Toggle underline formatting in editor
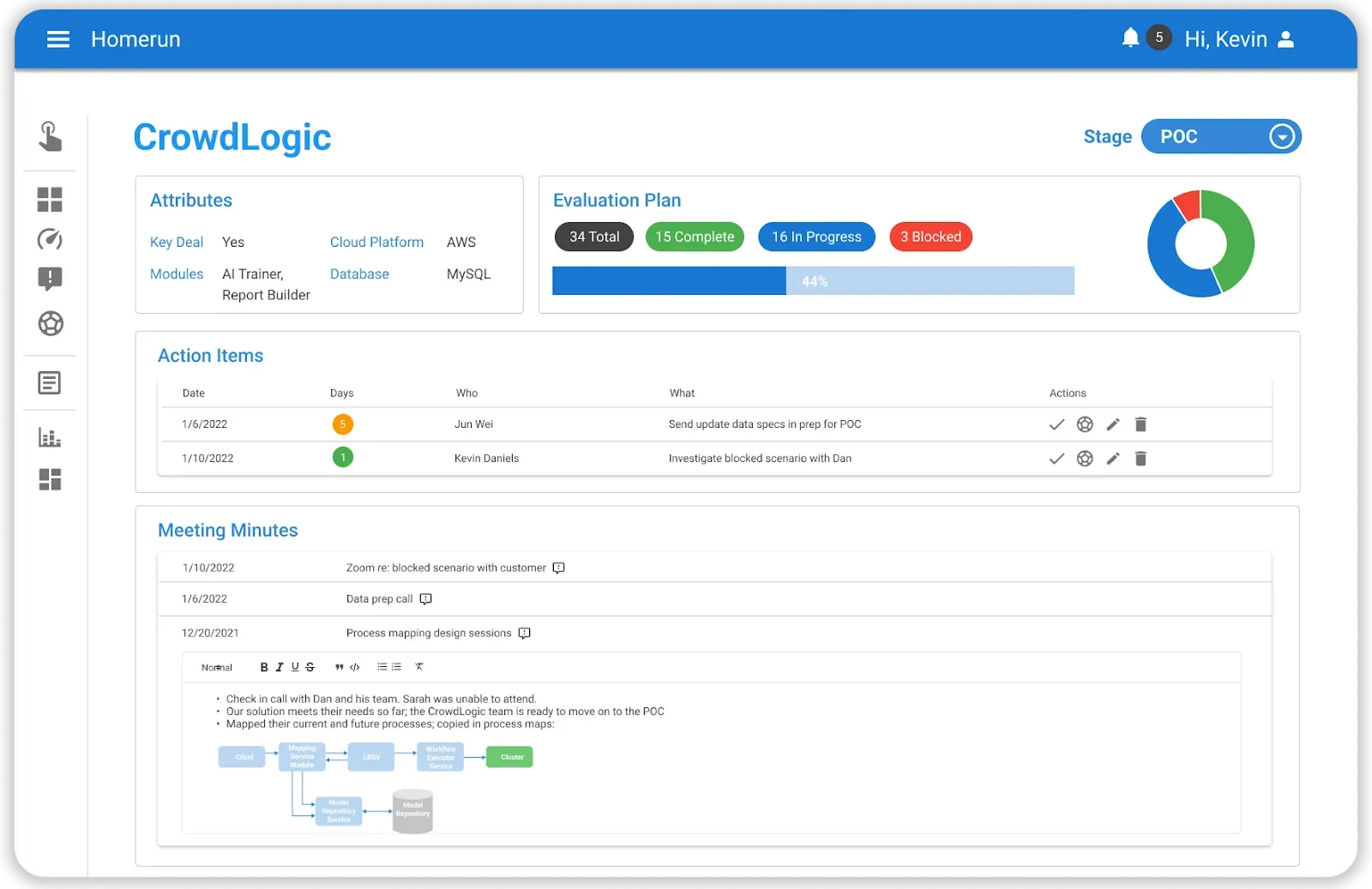 click(295, 667)
